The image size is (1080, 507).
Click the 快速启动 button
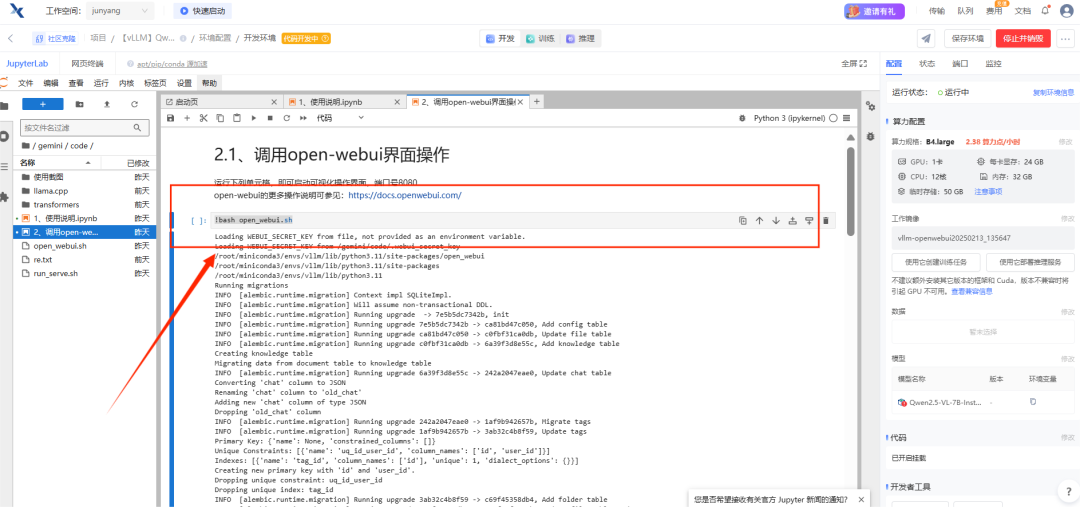(202, 11)
